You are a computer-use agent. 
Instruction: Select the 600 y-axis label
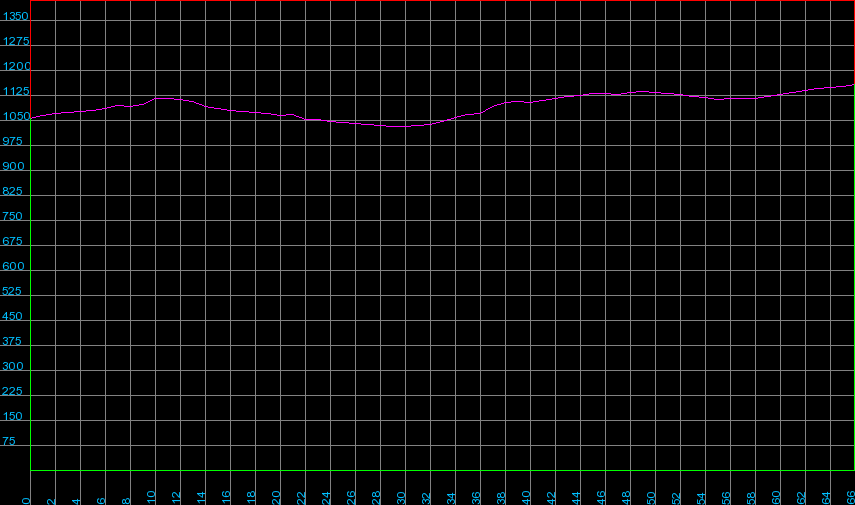click(13, 267)
